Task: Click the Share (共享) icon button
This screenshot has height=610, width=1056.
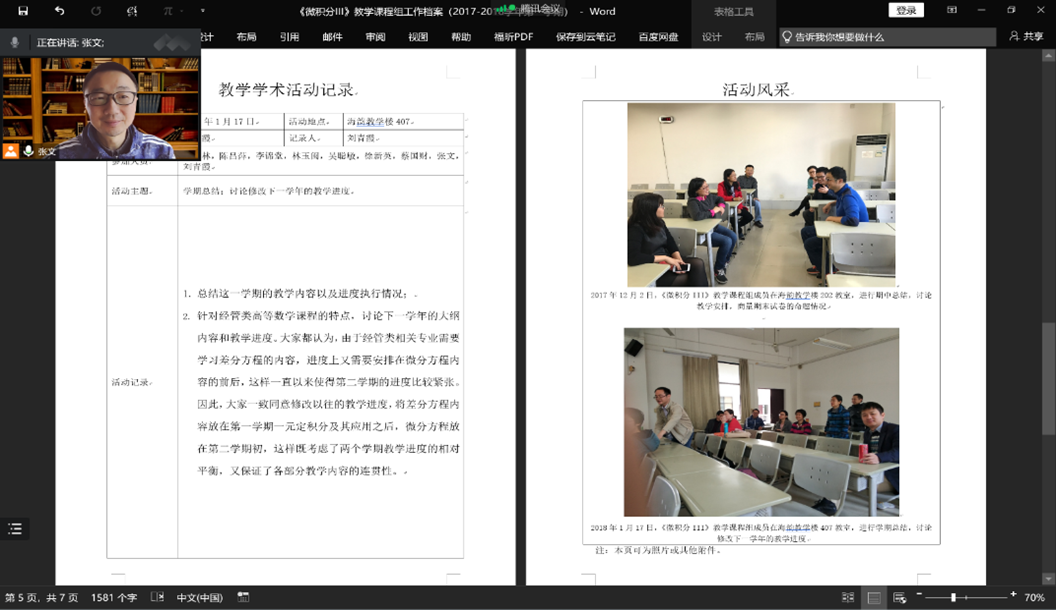Action: coord(1027,37)
